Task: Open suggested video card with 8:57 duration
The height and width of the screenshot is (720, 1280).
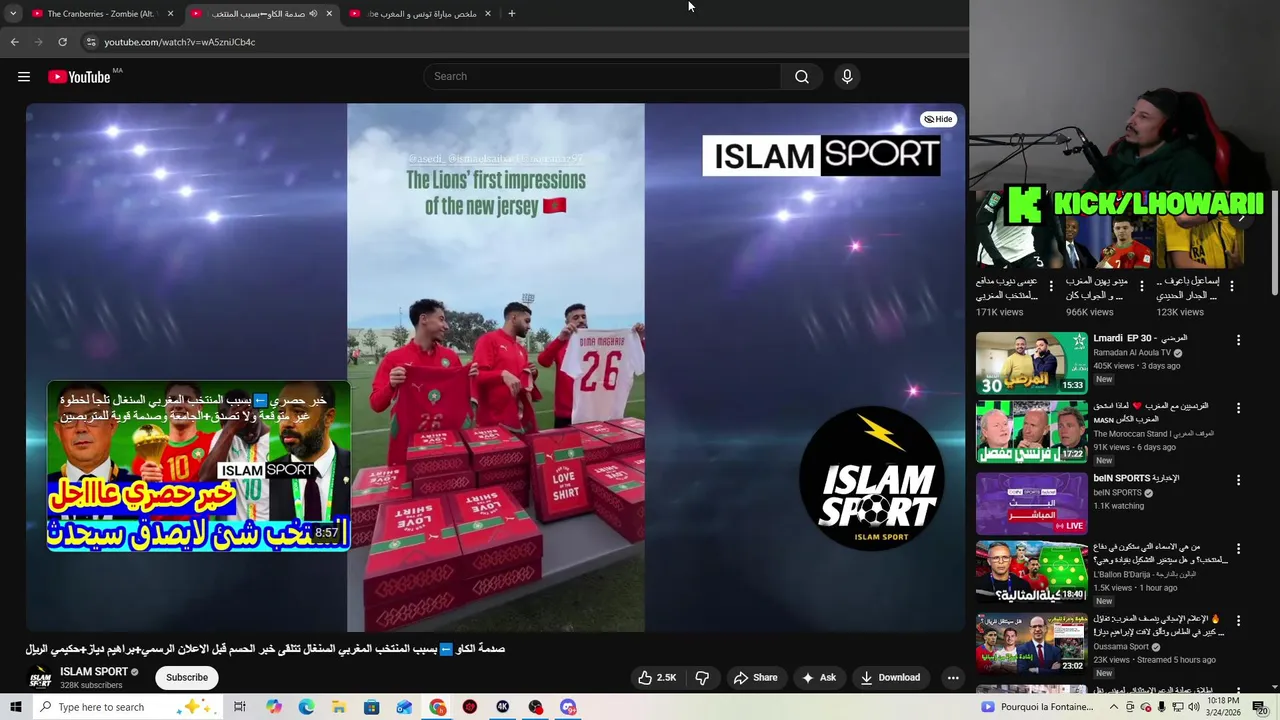Action: (198, 465)
